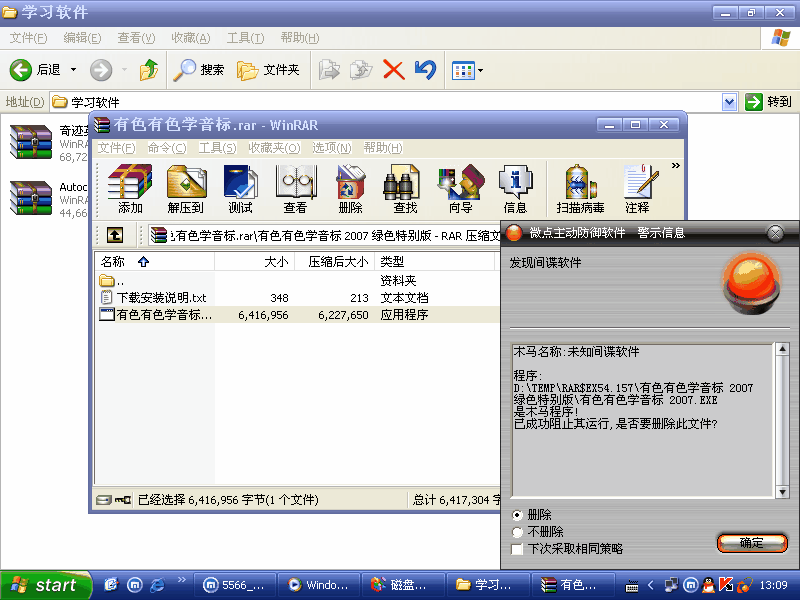800x600 pixels.
Task: Click the WinRAR 测试 (Test) icon
Action: [x=240, y=189]
